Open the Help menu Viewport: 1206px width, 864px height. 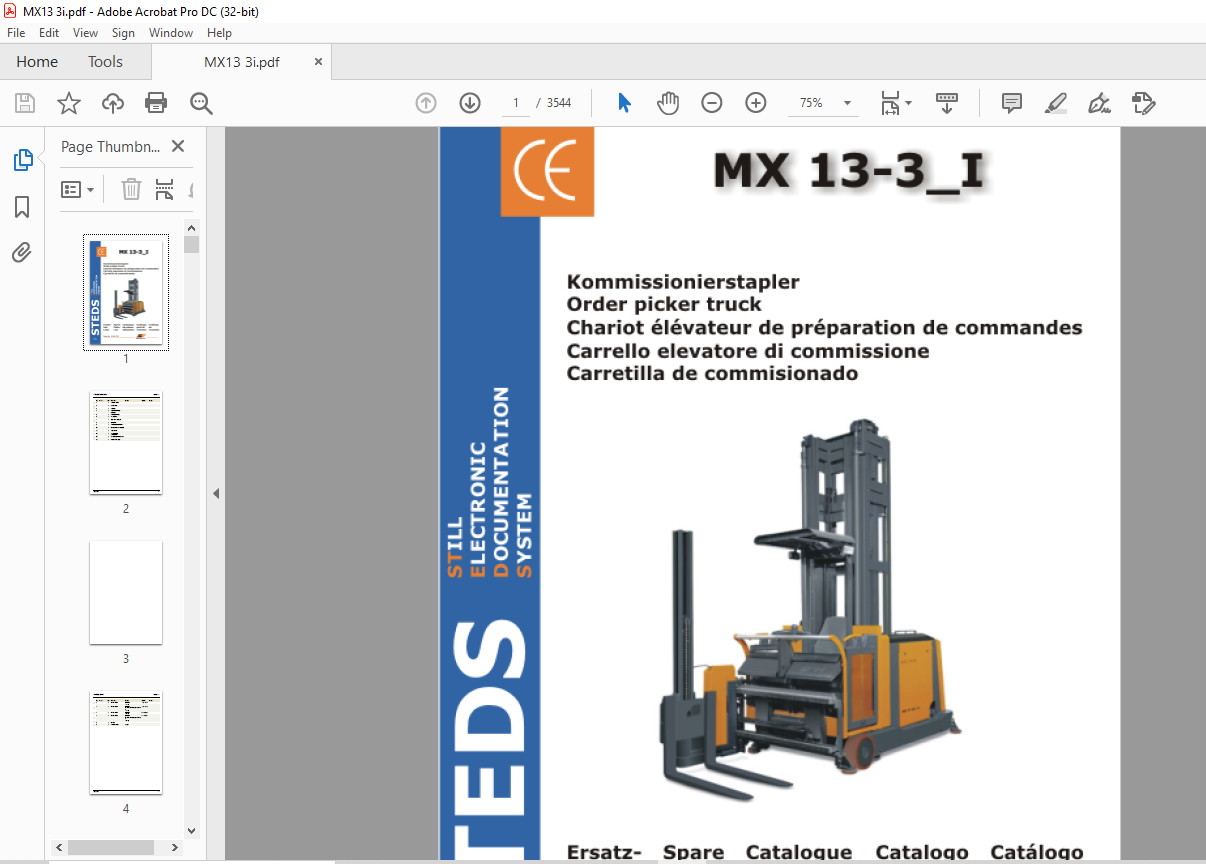(219, 33)
